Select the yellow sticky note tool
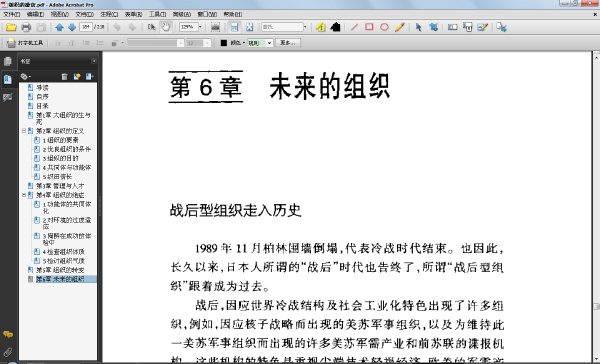 point(321,27)
